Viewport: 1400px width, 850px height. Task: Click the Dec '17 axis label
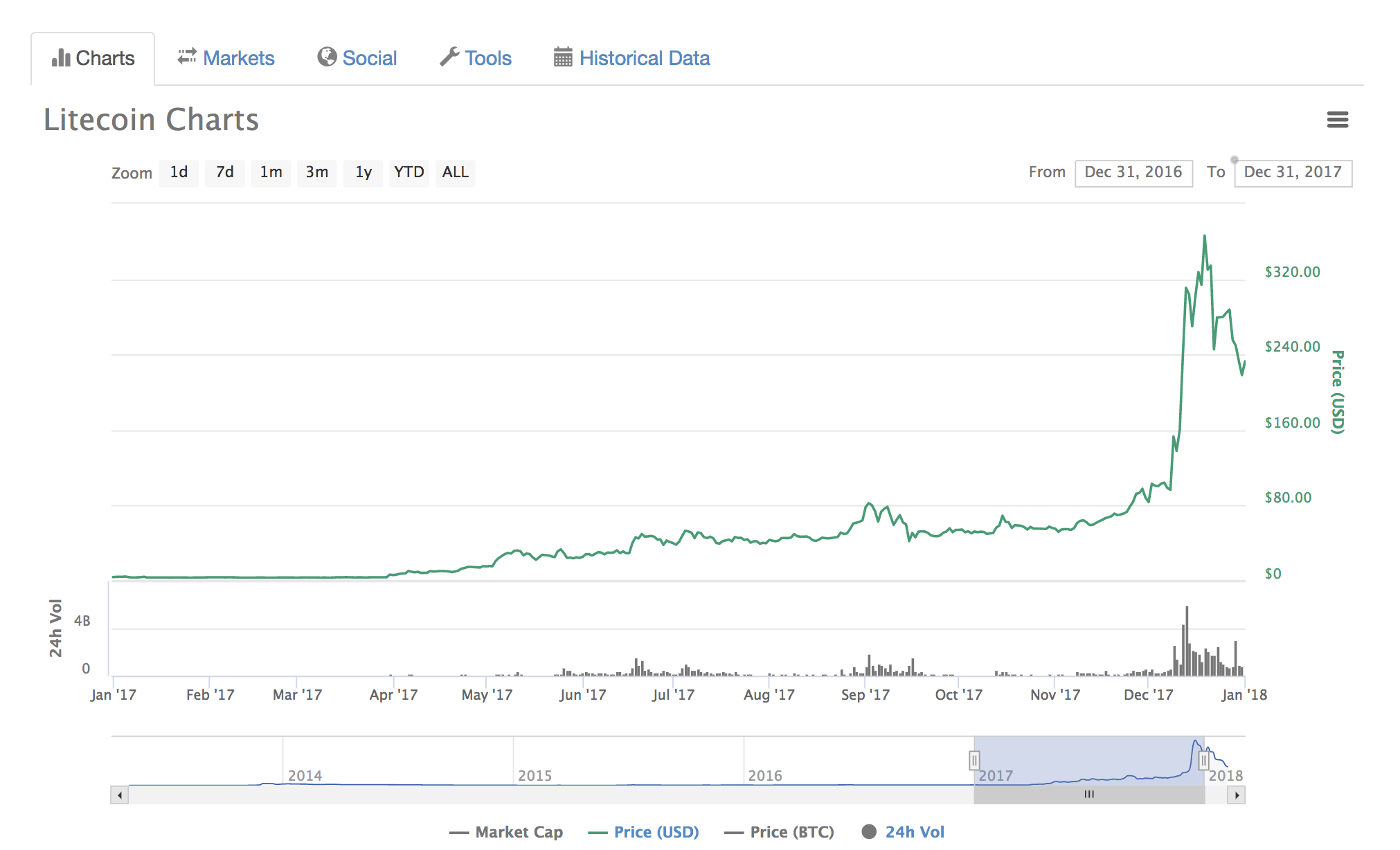point(1149,695)
